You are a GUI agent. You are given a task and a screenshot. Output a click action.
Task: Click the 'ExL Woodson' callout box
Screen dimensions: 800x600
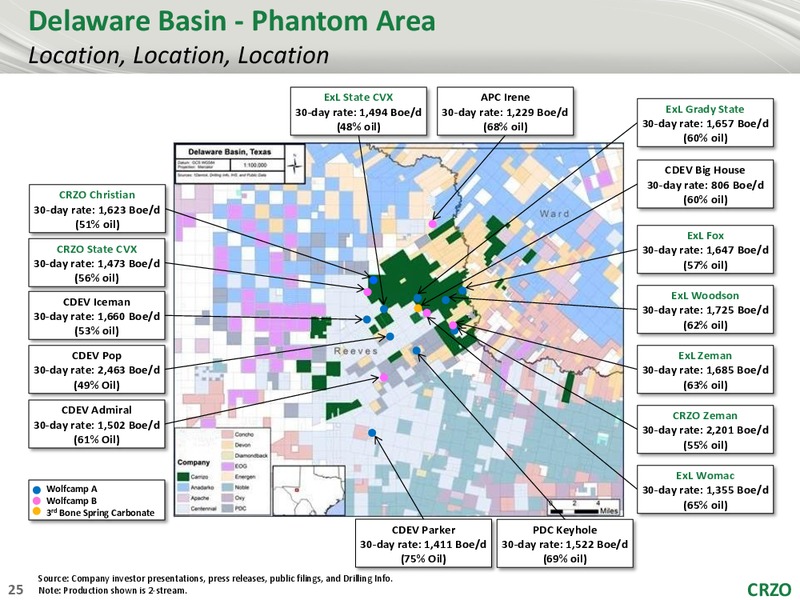(705, 309)
